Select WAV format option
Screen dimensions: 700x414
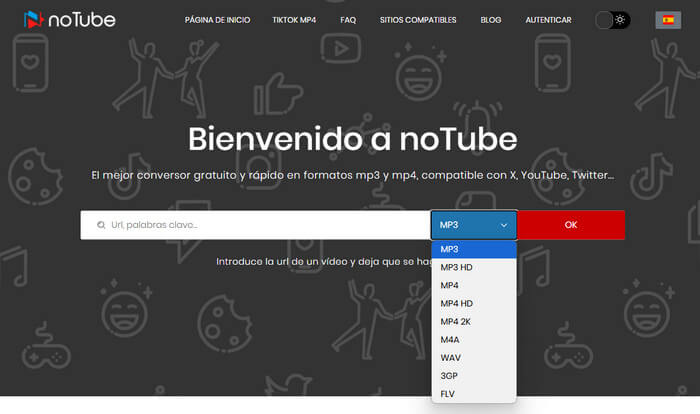click(x=474, y=358)
